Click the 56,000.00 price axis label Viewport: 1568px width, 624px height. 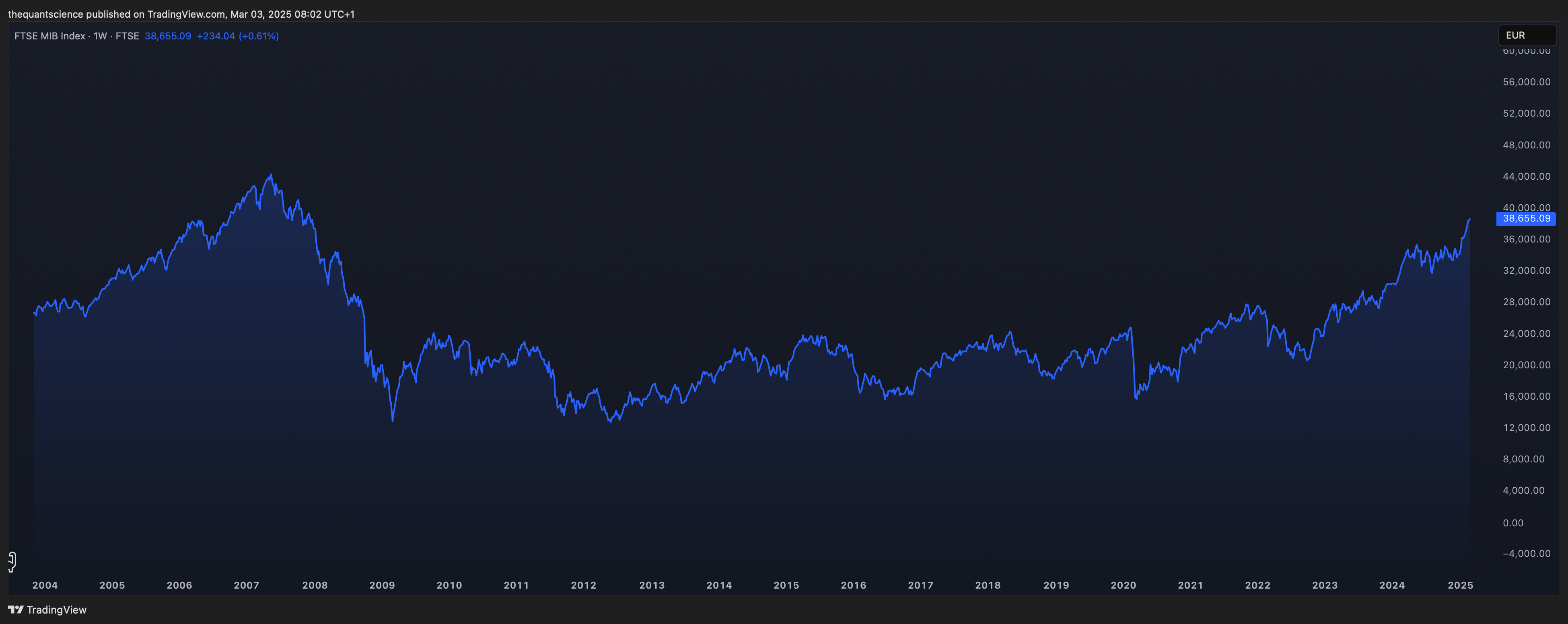click(x=1527, y=82)
